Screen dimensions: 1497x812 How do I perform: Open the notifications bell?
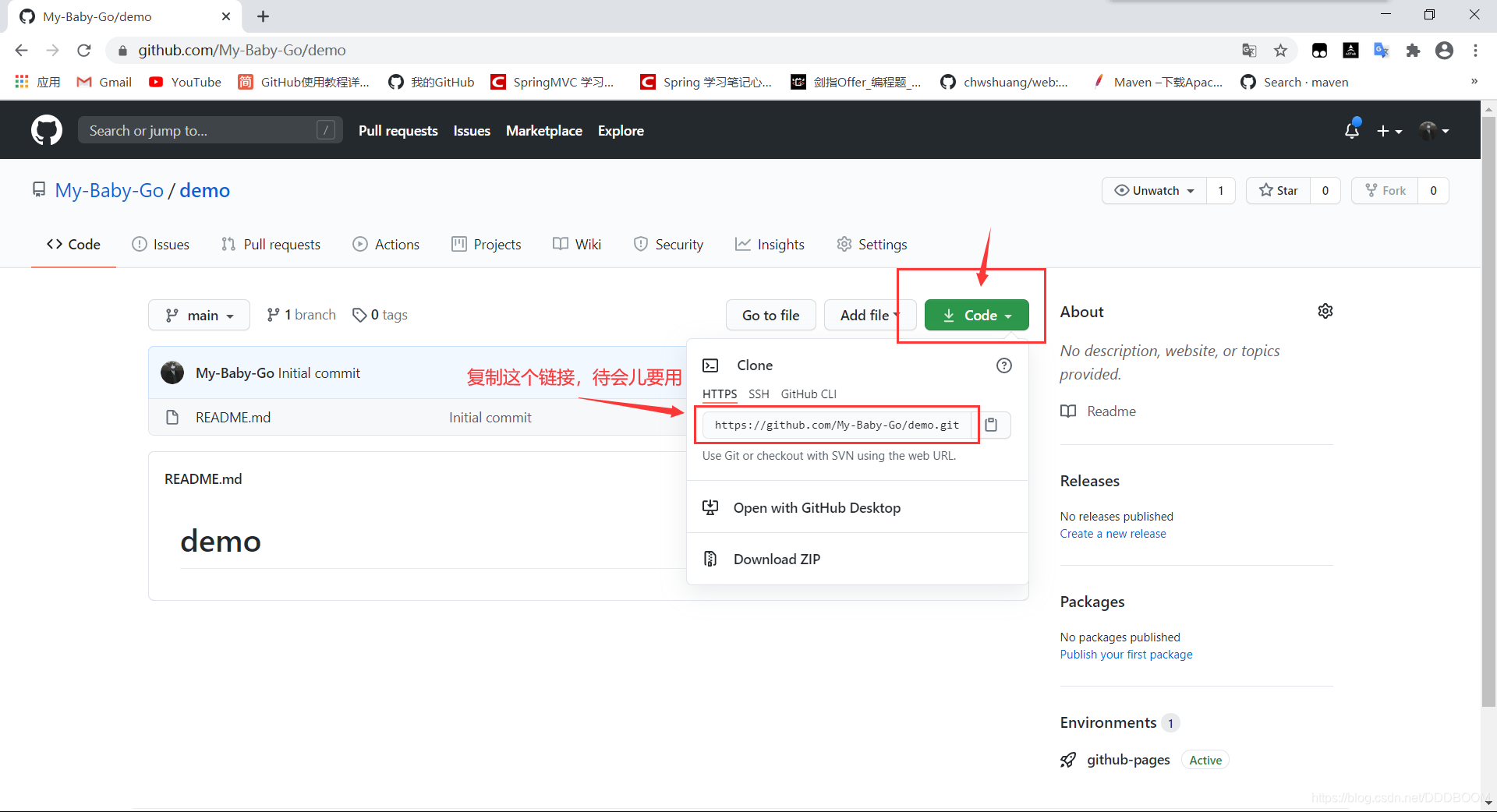(1352, 130)
